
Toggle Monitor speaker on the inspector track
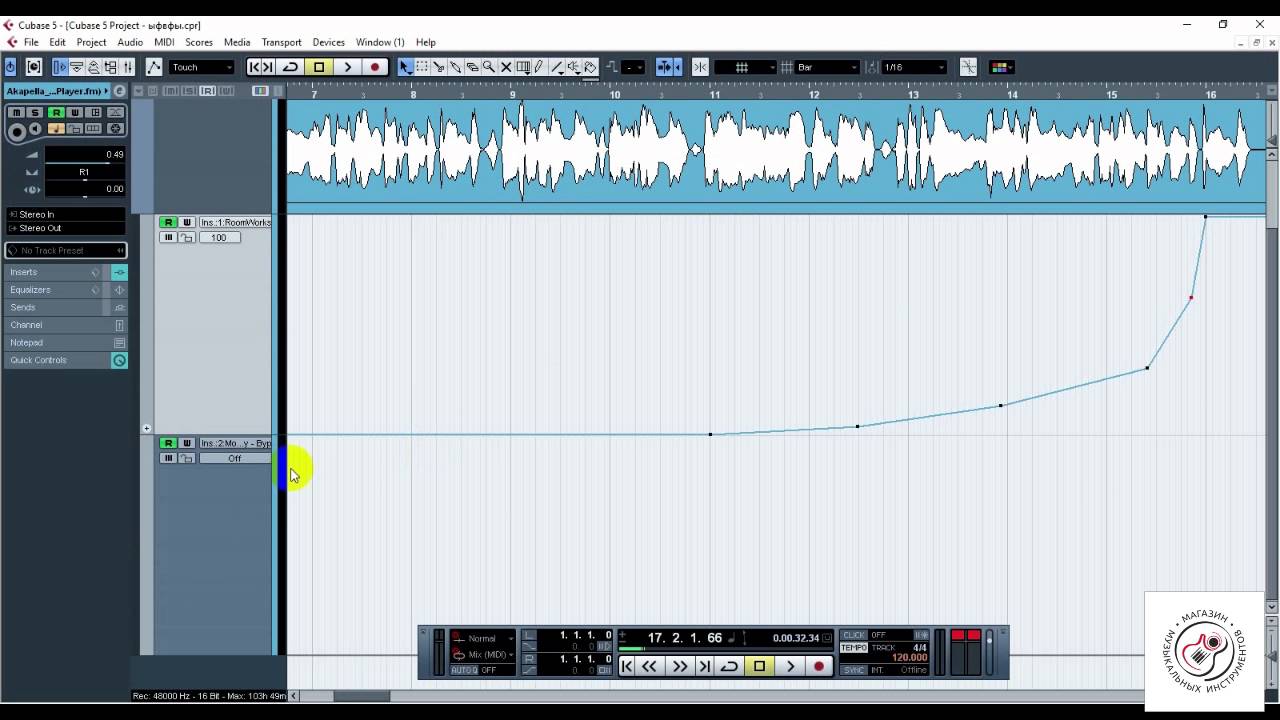(x=36, y=130)
